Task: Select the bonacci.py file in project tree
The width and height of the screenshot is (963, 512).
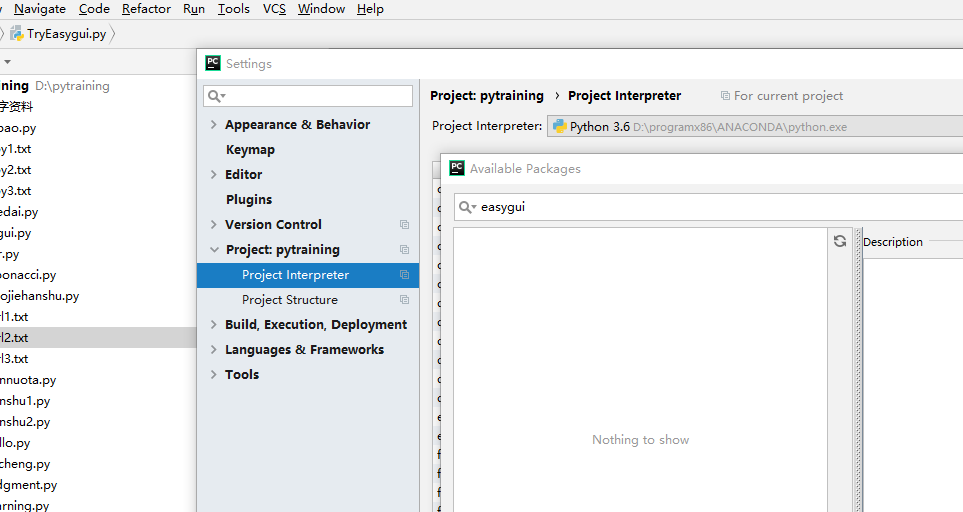Action: point(28,275)
